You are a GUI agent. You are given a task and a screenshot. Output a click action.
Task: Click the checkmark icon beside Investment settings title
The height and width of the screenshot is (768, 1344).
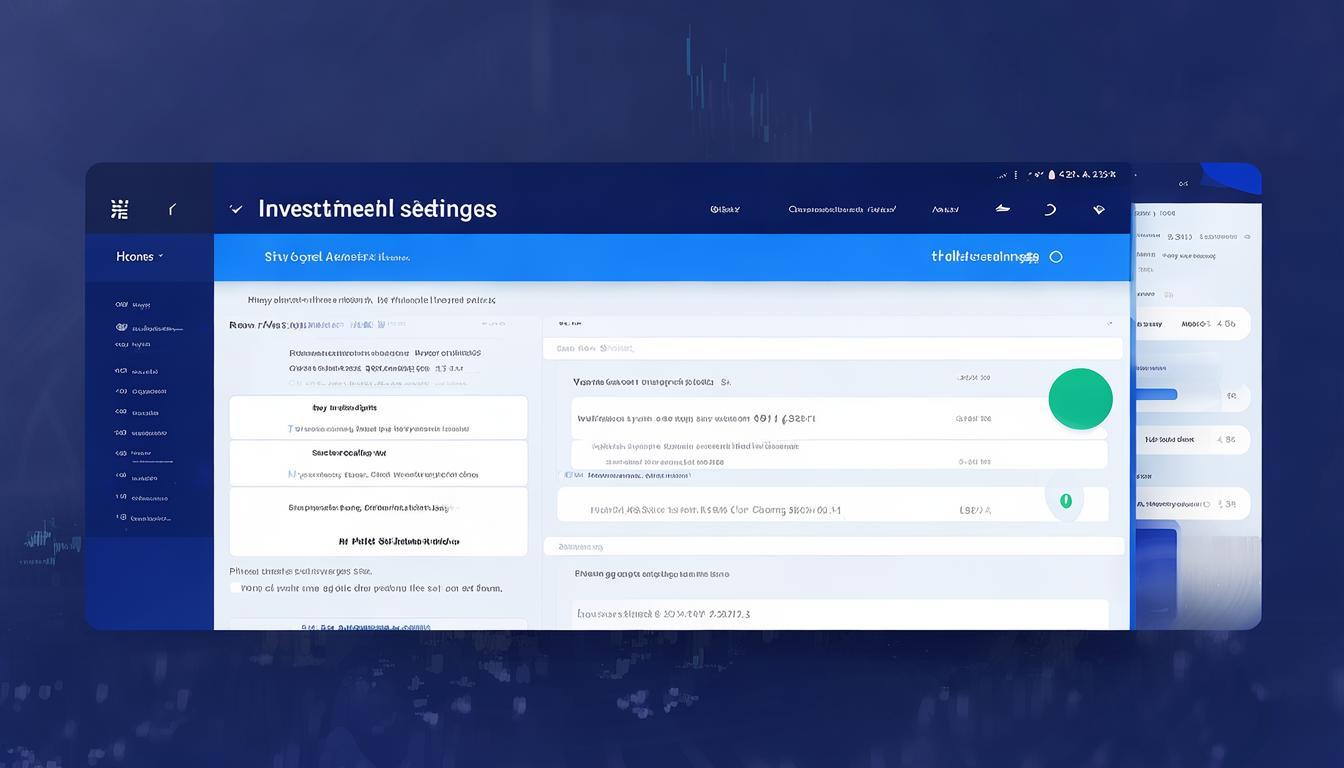click(236, 209)
